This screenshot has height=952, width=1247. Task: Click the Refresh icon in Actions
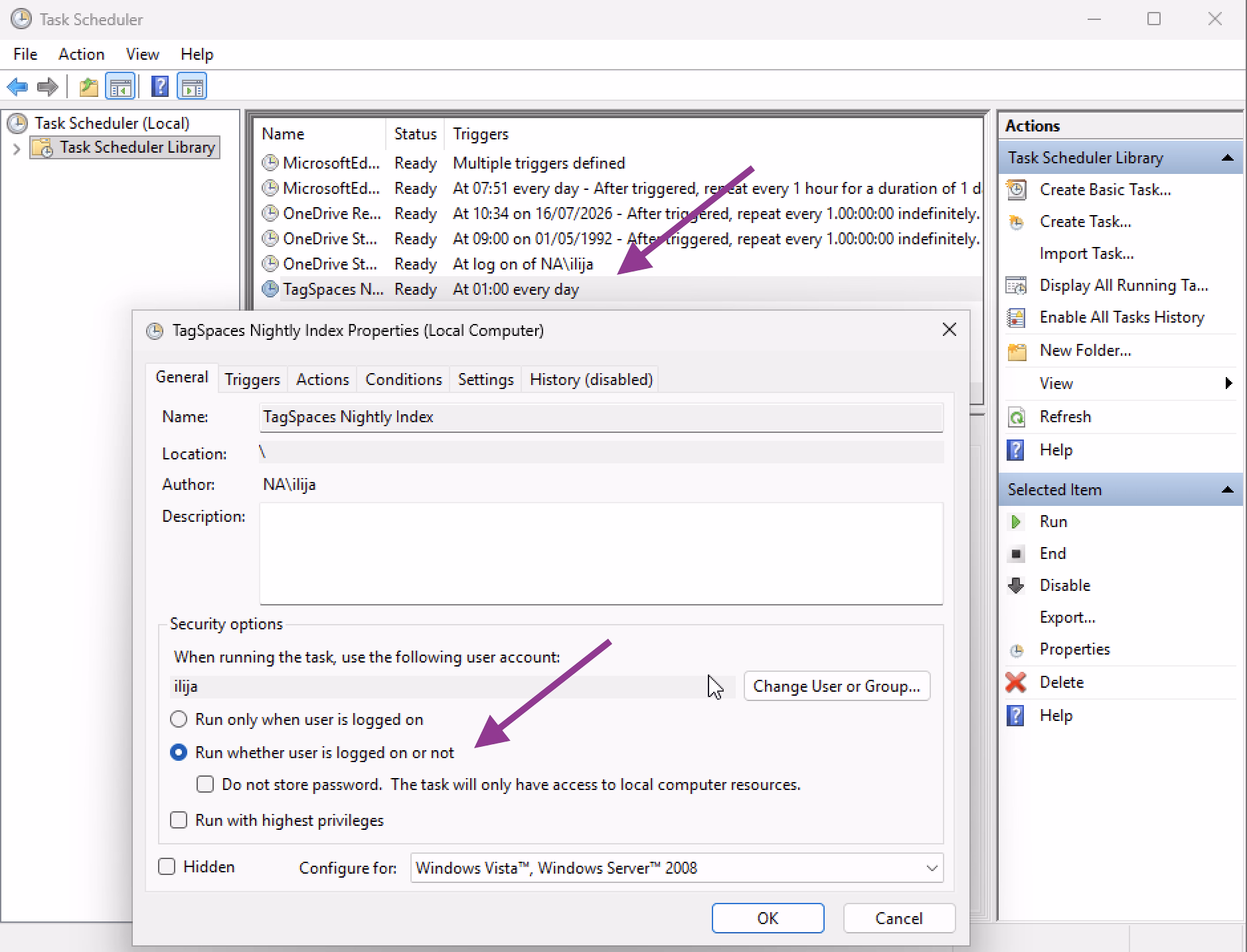(x=1017, y=417)
